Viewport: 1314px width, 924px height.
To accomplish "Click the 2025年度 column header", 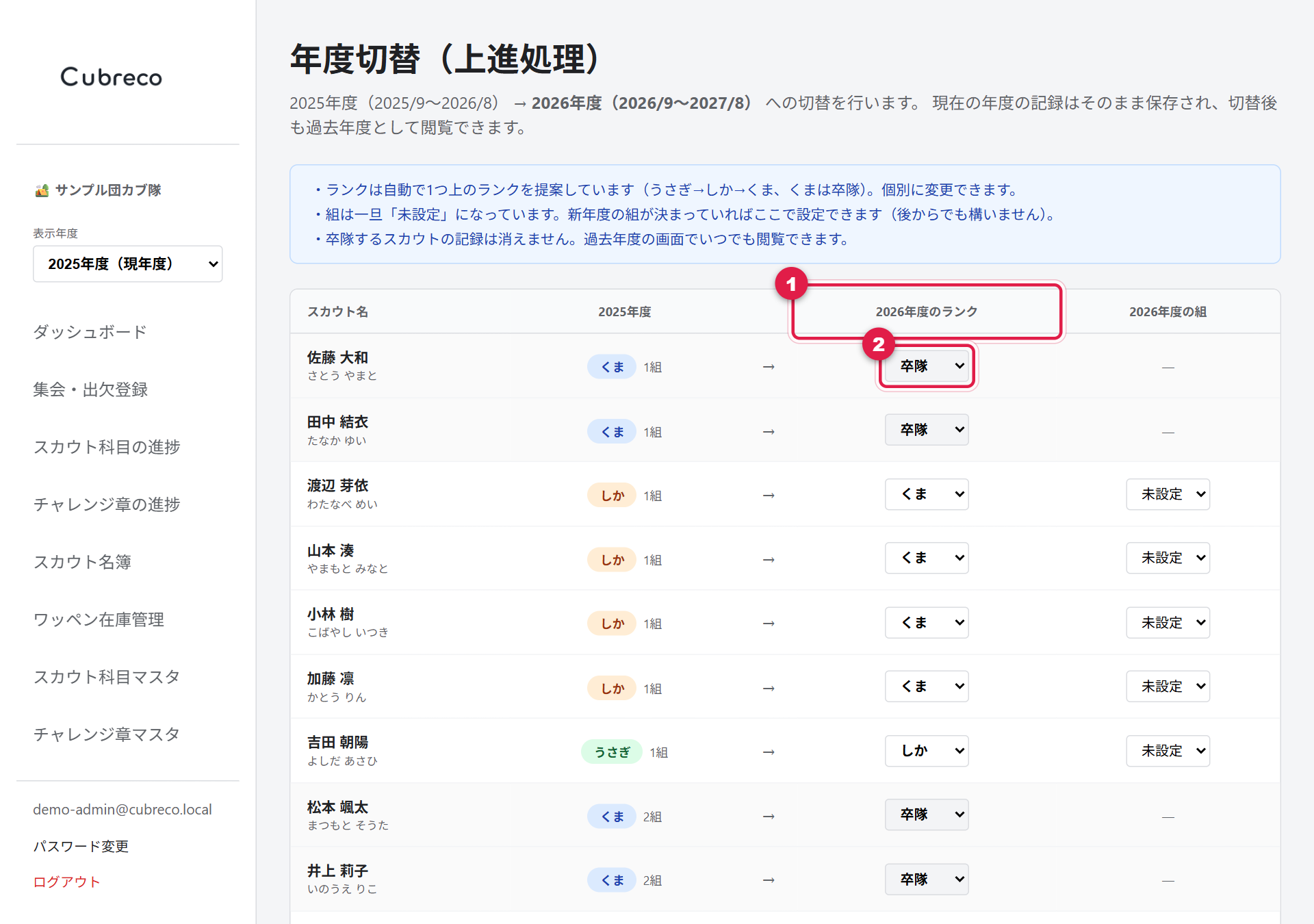I will 625,312.
